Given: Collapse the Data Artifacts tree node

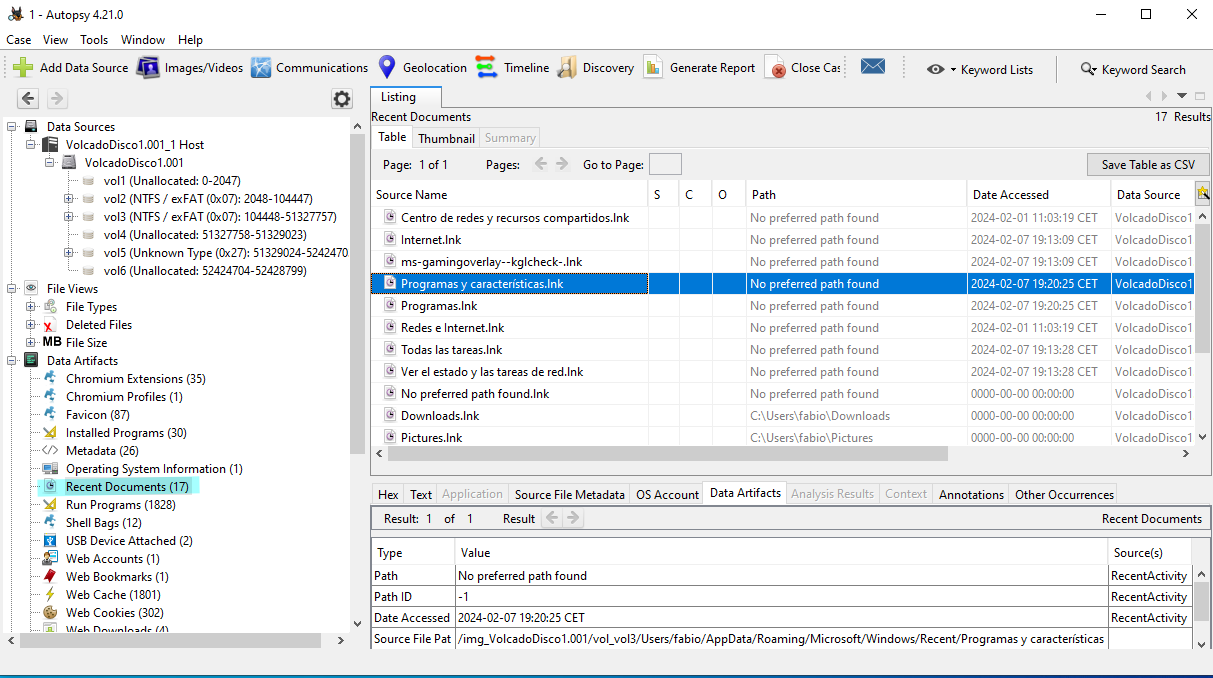Looking at the screenshot, I should pyautogui.click(x=13, y=361).
